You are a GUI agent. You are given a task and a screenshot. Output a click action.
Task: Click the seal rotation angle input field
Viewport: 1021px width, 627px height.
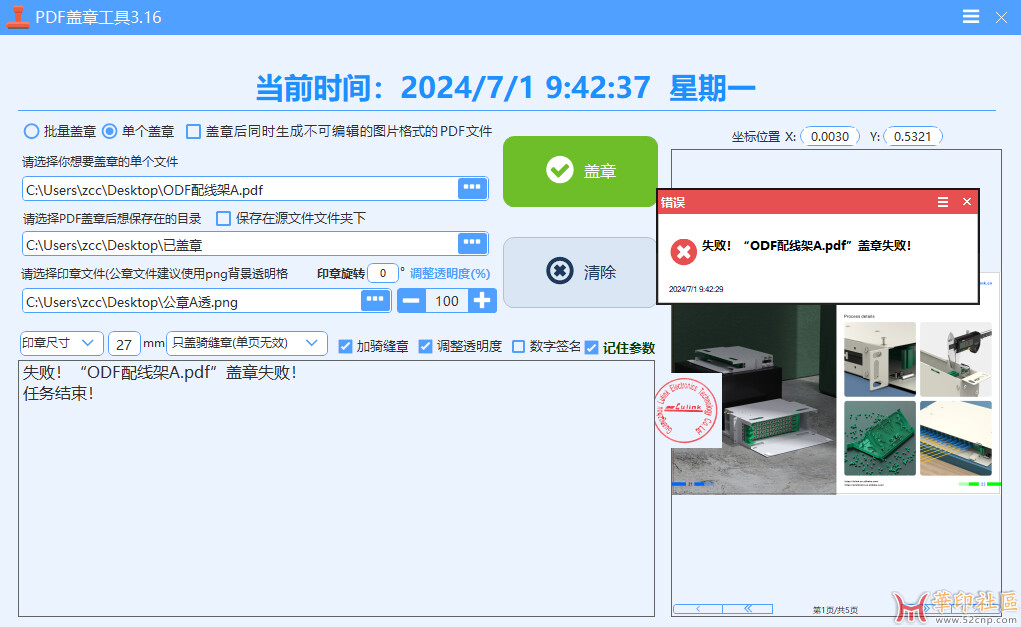pyautogui.click(x=381, y=273)
